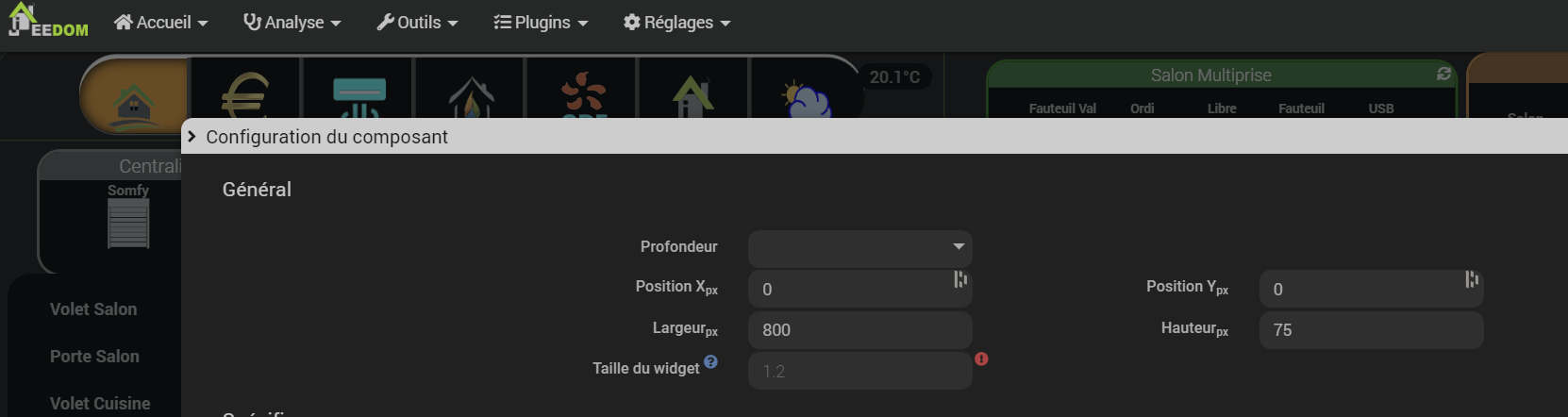Open the air conditioner tile
This screenshot has width=1568, height=417.
(359, 92)
